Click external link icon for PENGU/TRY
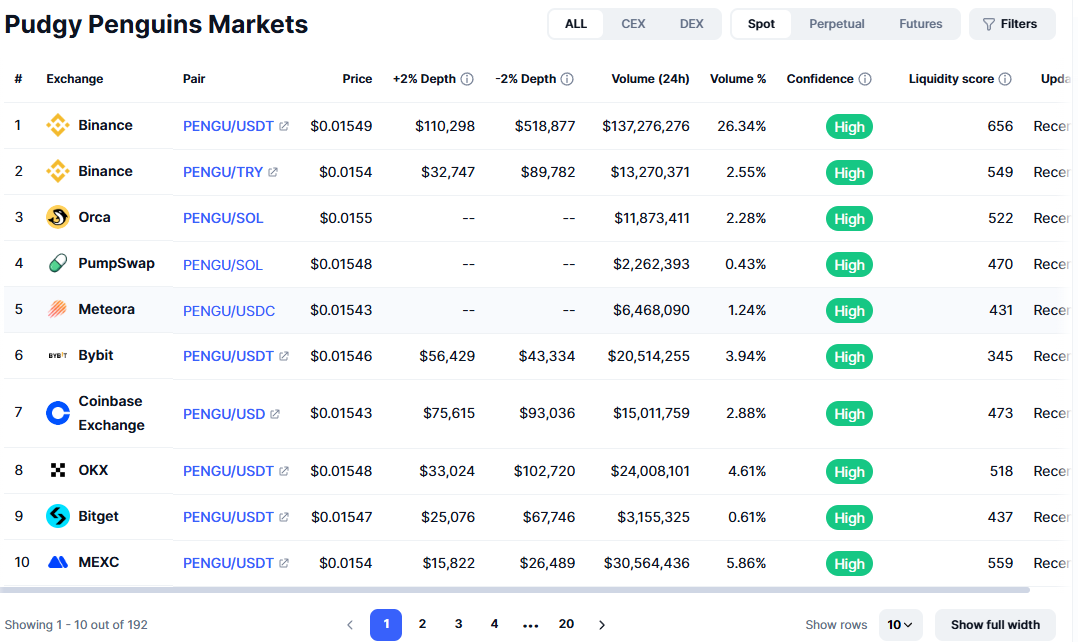The width and height of the screenshot is (1078, 642). click(273, 173)
